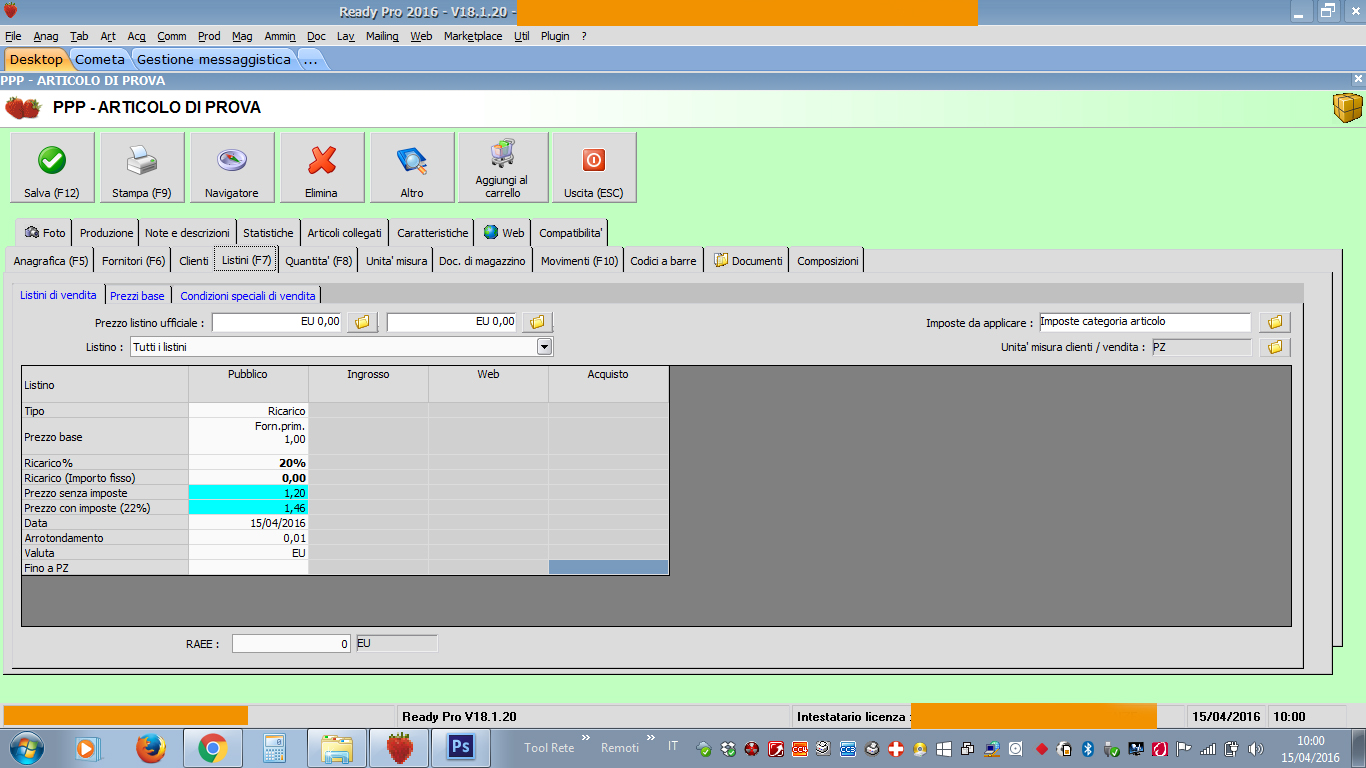Switch to Quantita' (F8) tab

(318, 261)
